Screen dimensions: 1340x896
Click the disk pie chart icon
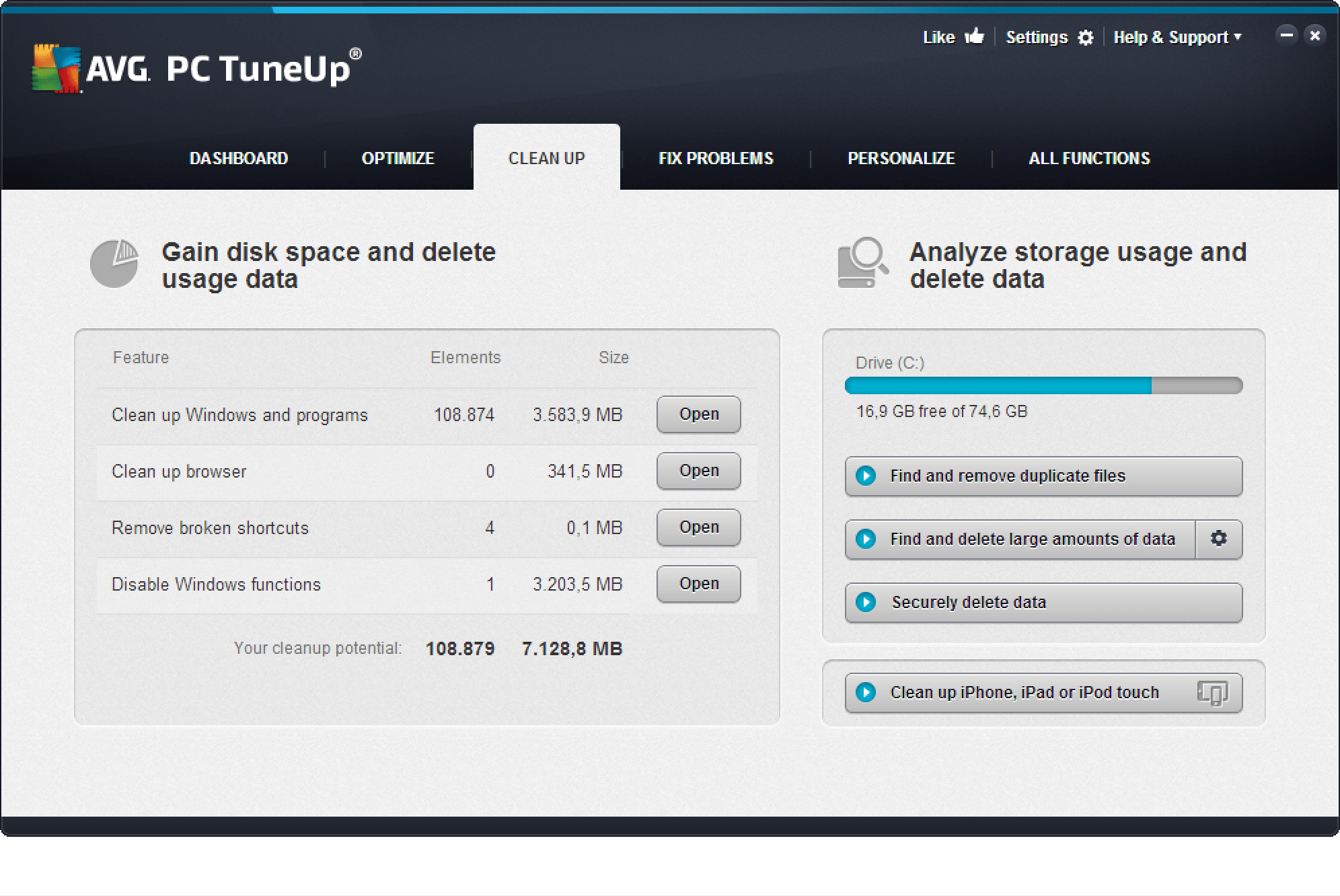pyautogui.click(x=114, y=264)
